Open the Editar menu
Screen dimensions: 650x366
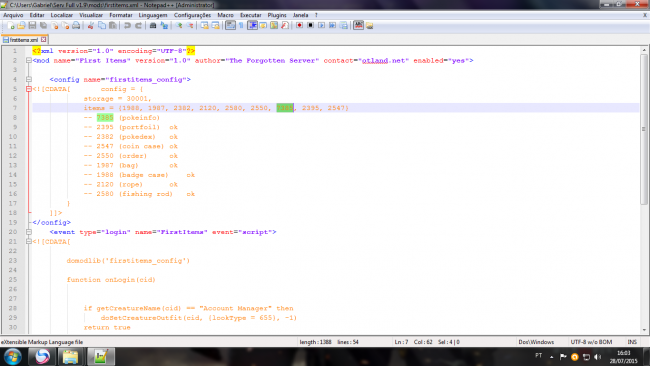37,15
